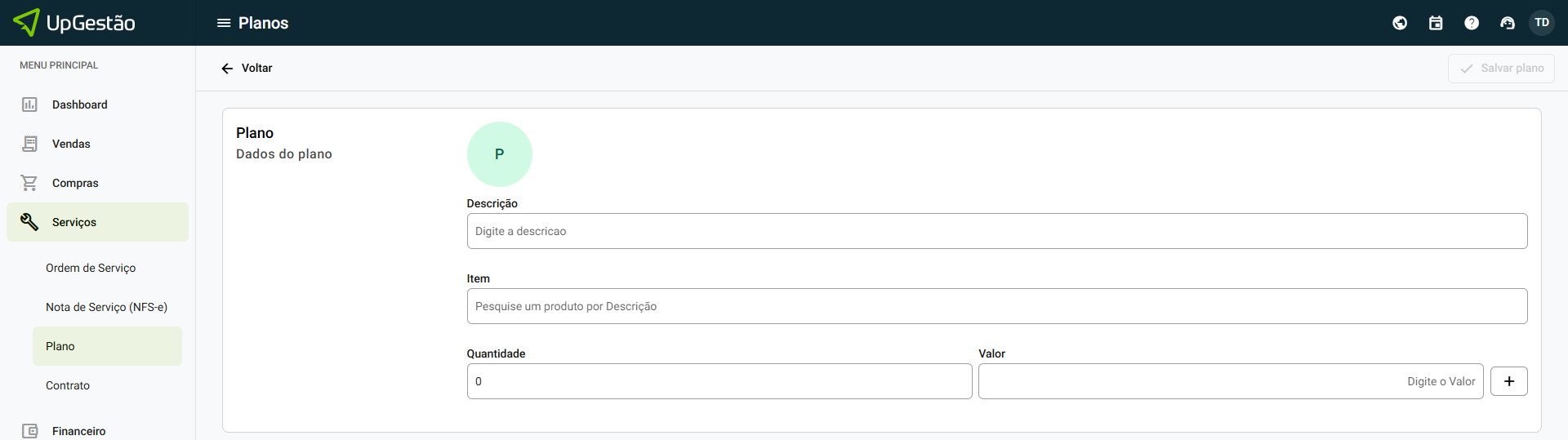Click the help question mark icon
This screenshot has height=440, width=1568.
(1472, 23)
